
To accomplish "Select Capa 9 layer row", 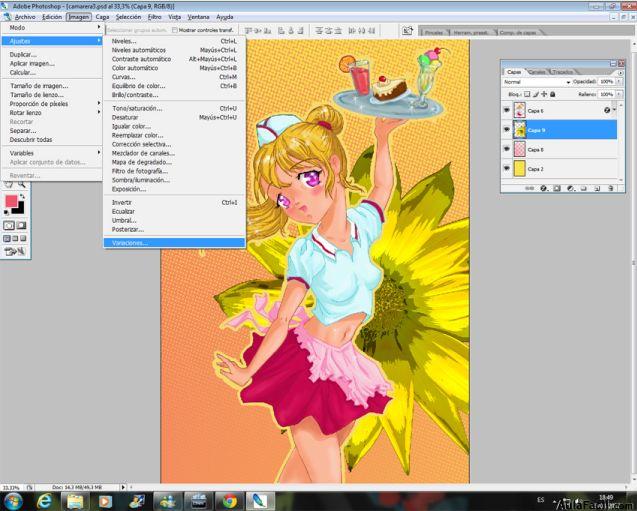I will coord(559,130).
